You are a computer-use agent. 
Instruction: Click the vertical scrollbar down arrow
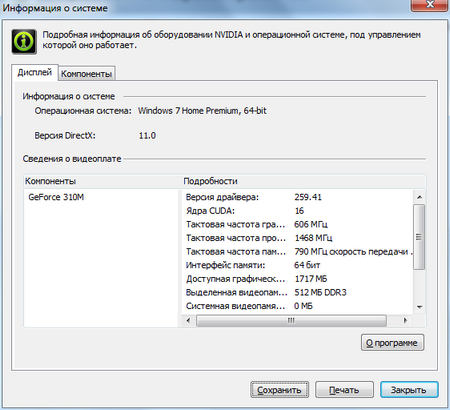coord(419,307)
